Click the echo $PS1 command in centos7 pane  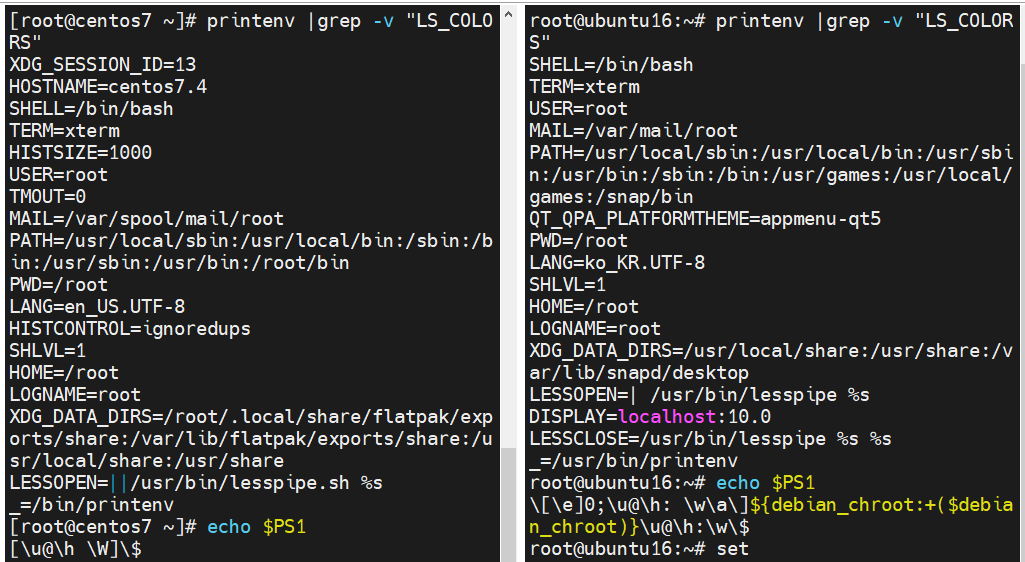click(x=256, y=527)
